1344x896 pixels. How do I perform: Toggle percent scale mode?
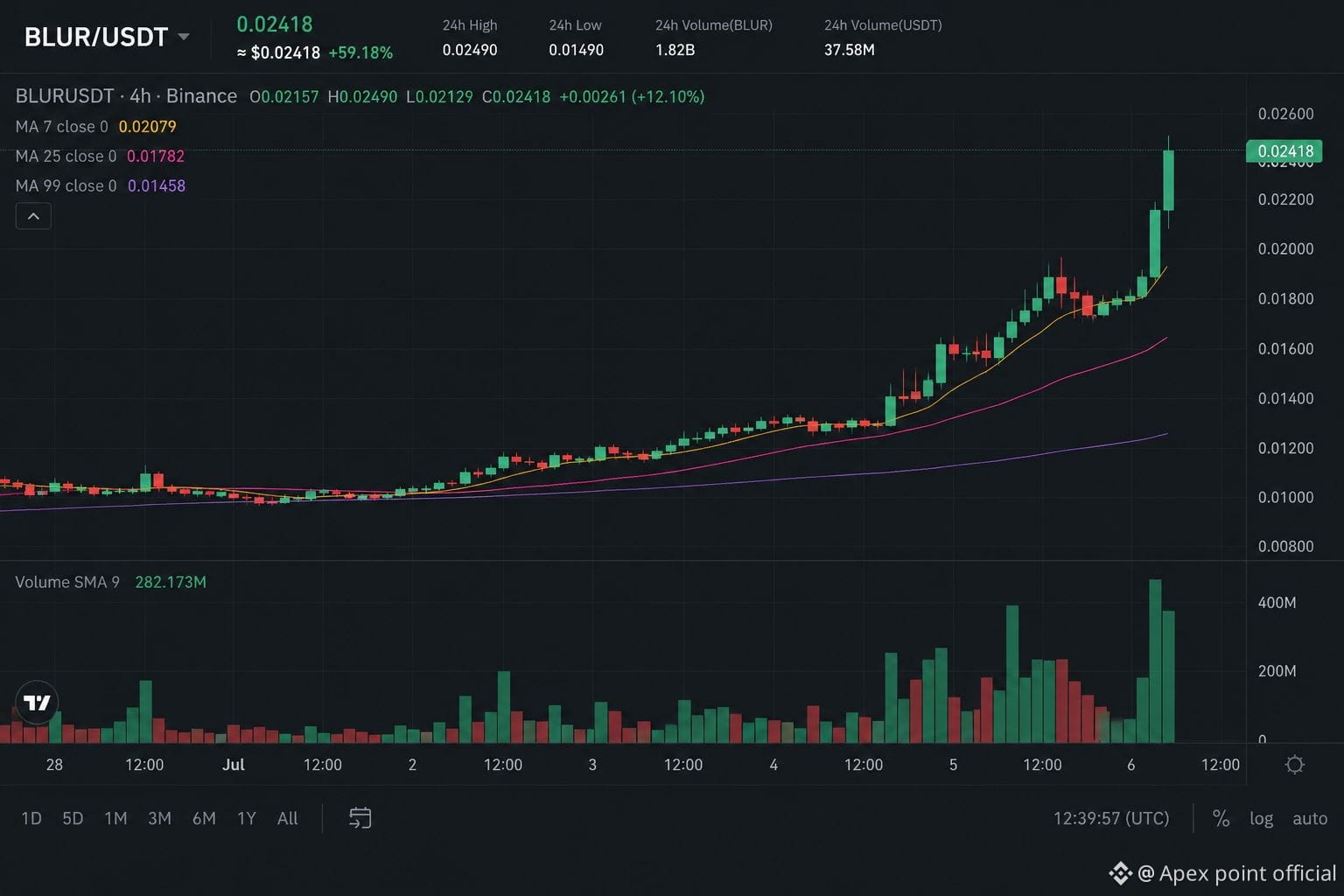[1221, 818]
